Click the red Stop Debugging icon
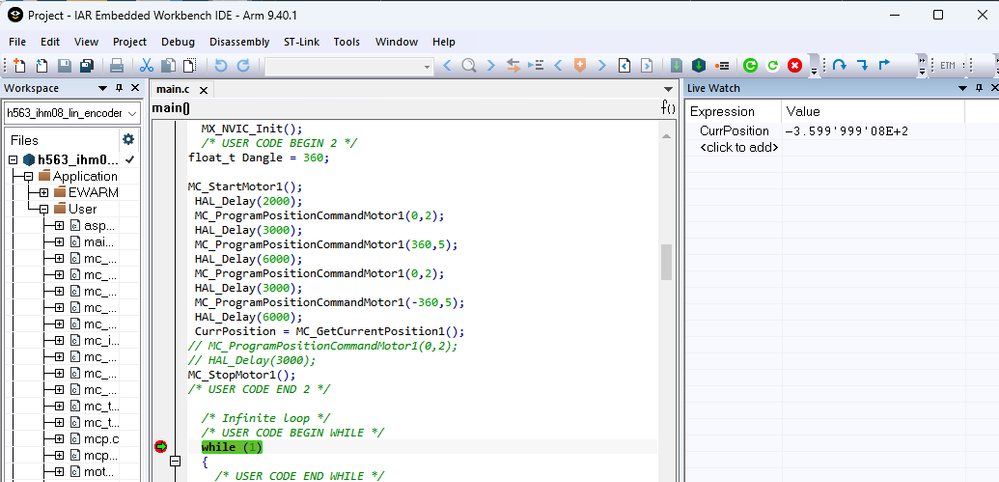Viewport: 999px width, 482px height. [x=794, y=66]
